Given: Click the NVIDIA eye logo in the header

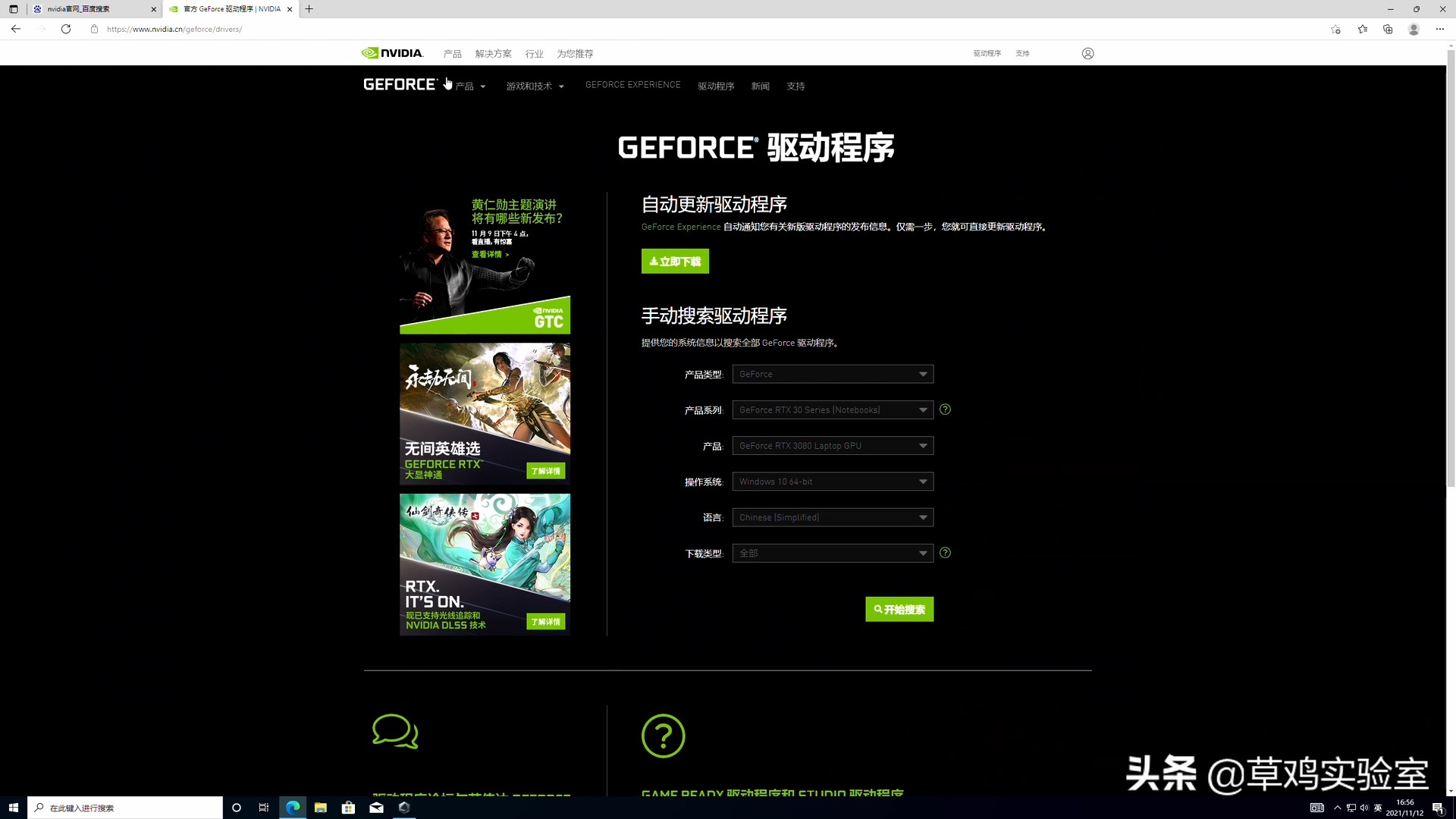Looking at the screenshot, I should (371, 52).
